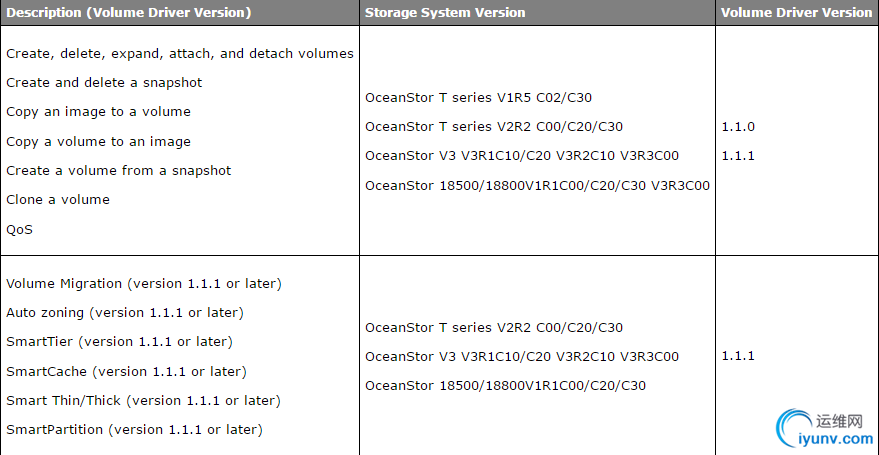
Task: Select the Create and delete a snapshot line
Action: (104, 83)
